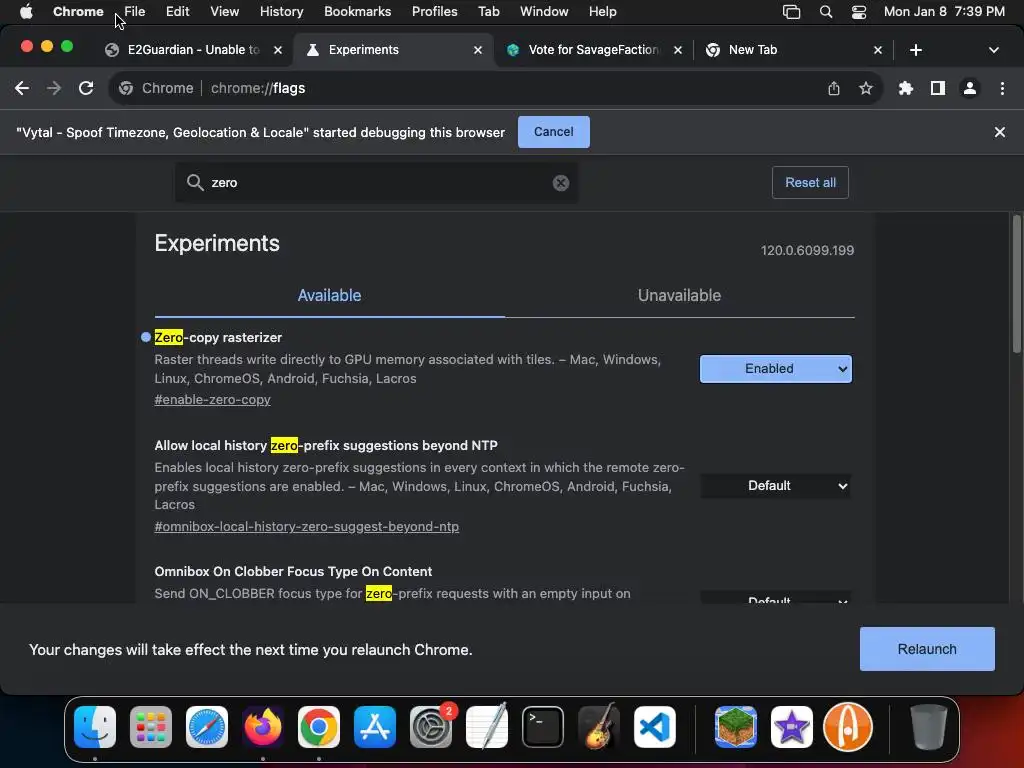1024x768 pixels.
Task: Toggle the side panel icon
Action: pyautogui.click(x=938, y=88)
